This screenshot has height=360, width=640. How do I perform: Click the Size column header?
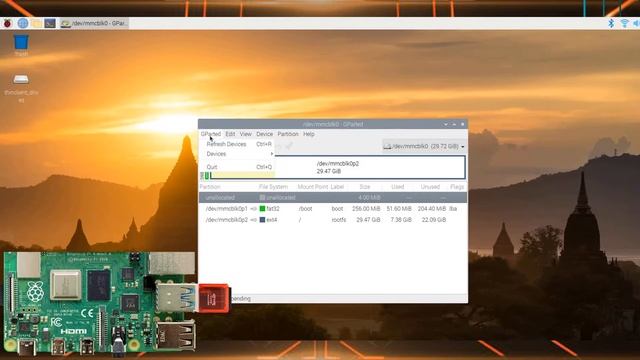pos(365,187)
